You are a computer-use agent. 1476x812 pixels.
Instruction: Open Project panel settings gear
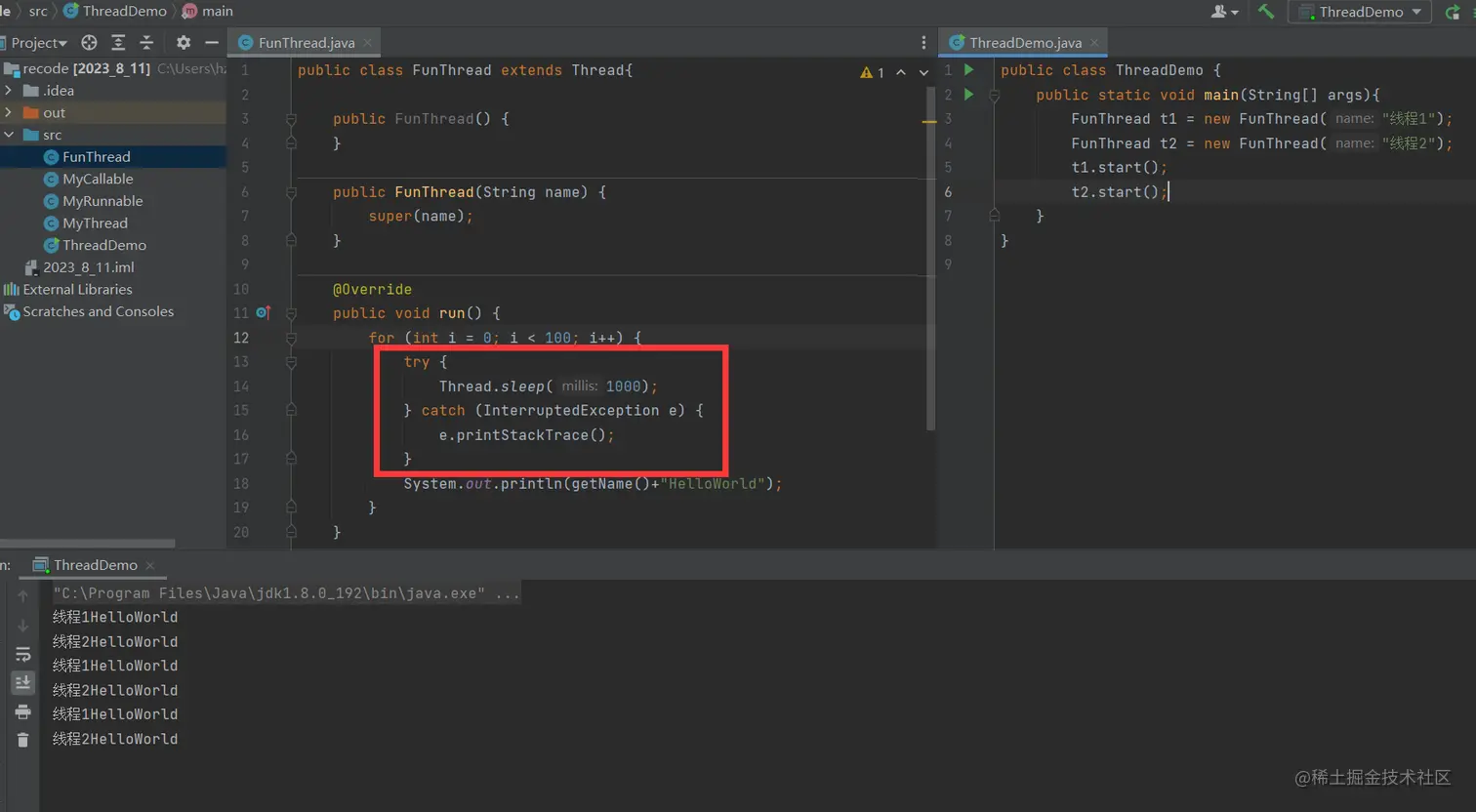pos(184,43)
